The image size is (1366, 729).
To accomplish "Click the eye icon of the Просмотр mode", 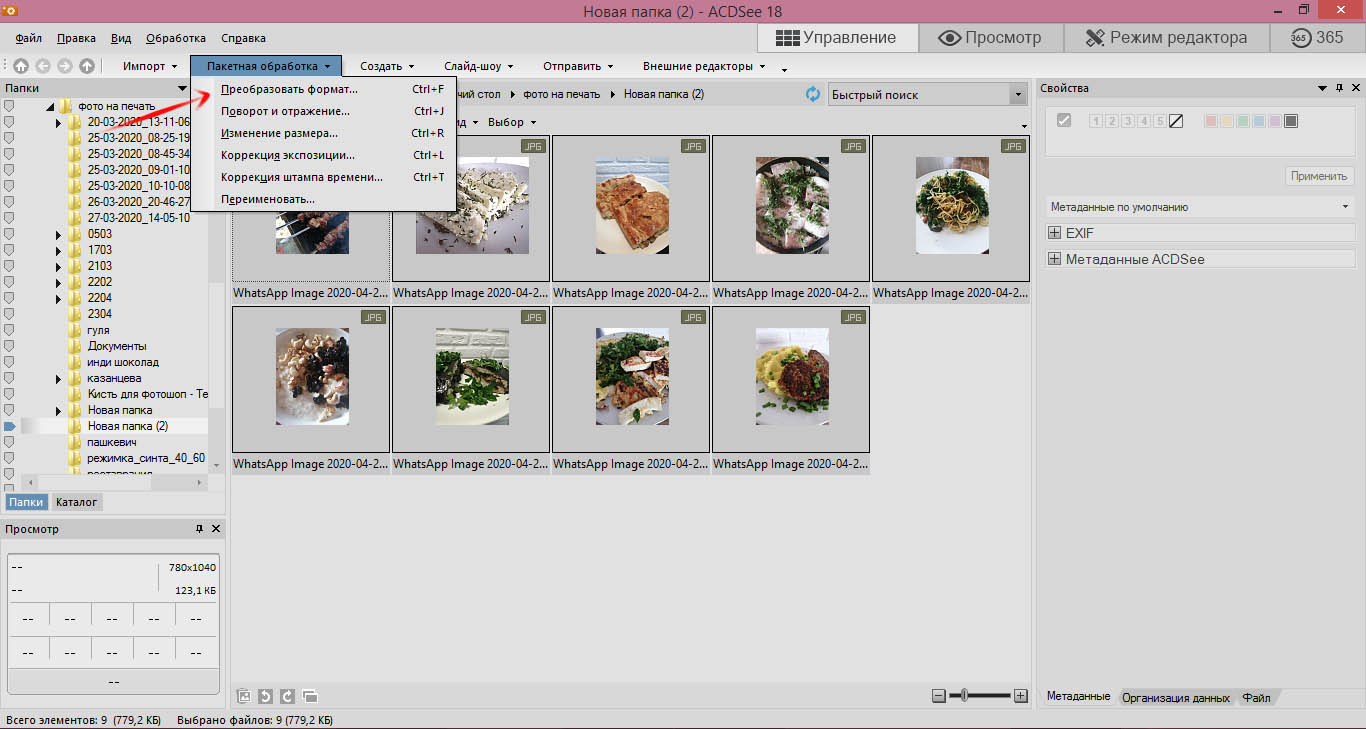I will click(x=950, y=38).
